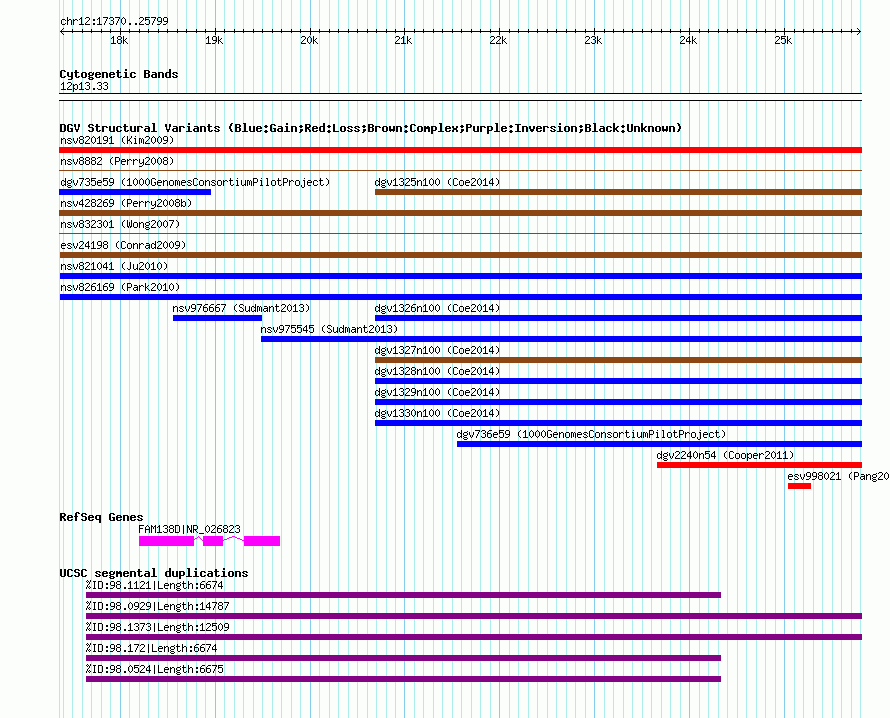The height and width of the screenshot is (718, 890).
Task: Click the dgv1326n100 blue gain bar
Action: 618,318
